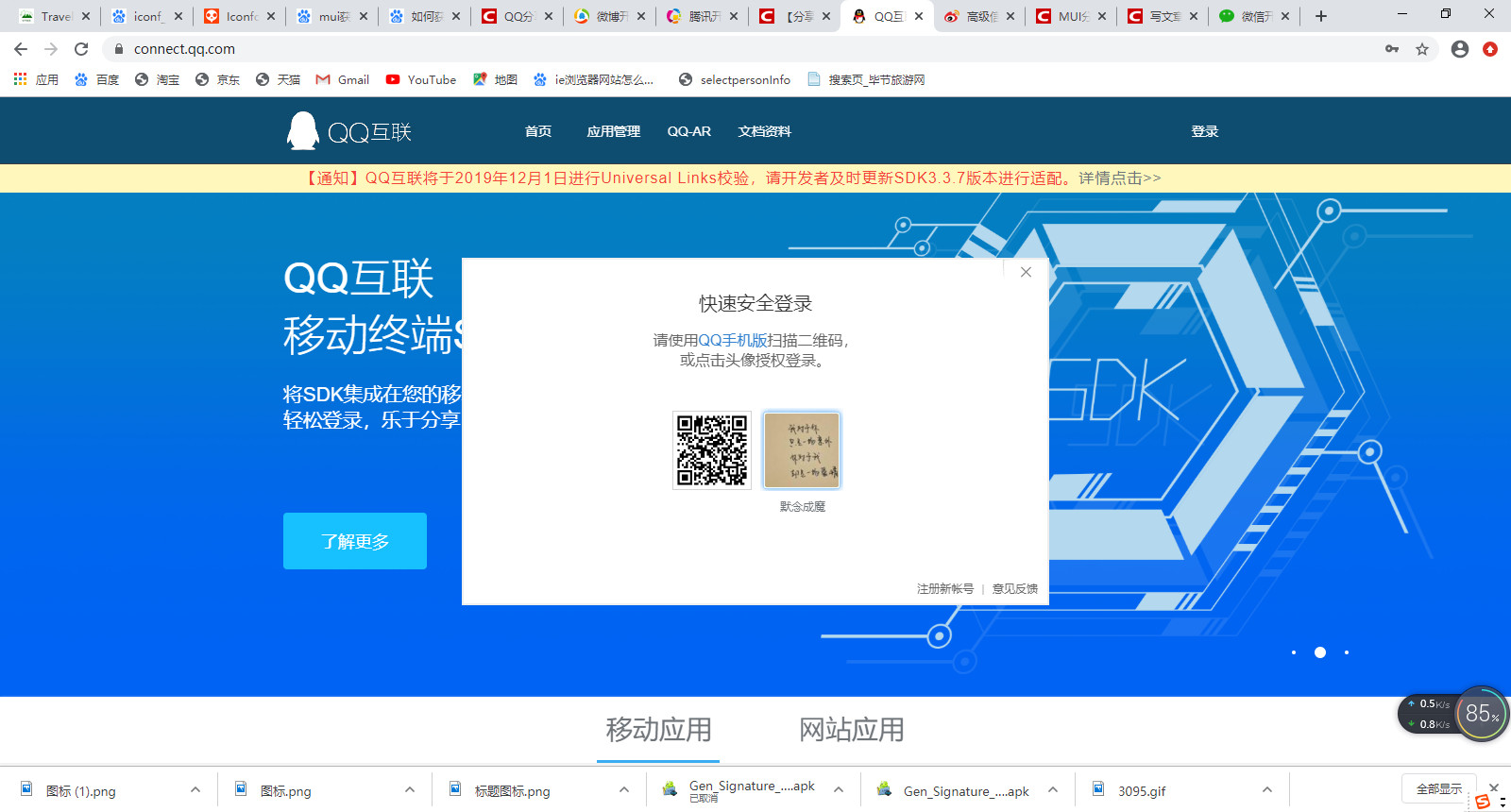Select the QR code for scanning login
The width and height of the screenshot is (1511, 812).
(x=712, y=450)
